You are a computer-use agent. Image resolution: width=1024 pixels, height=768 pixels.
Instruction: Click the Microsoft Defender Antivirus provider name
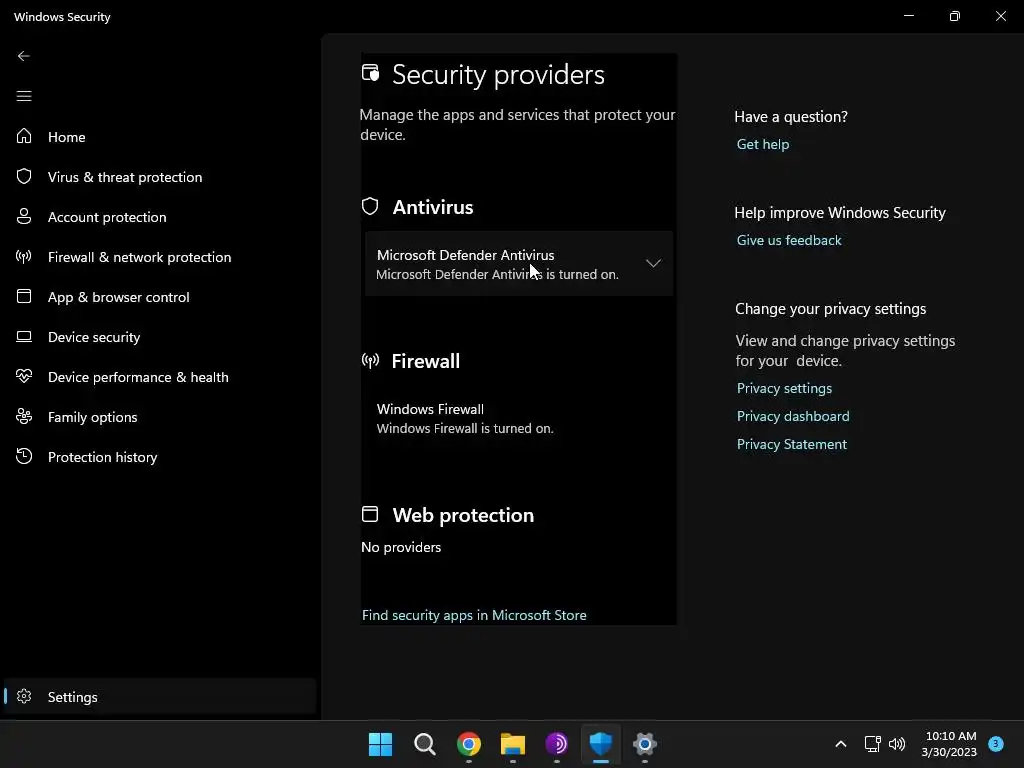(466, 255)
